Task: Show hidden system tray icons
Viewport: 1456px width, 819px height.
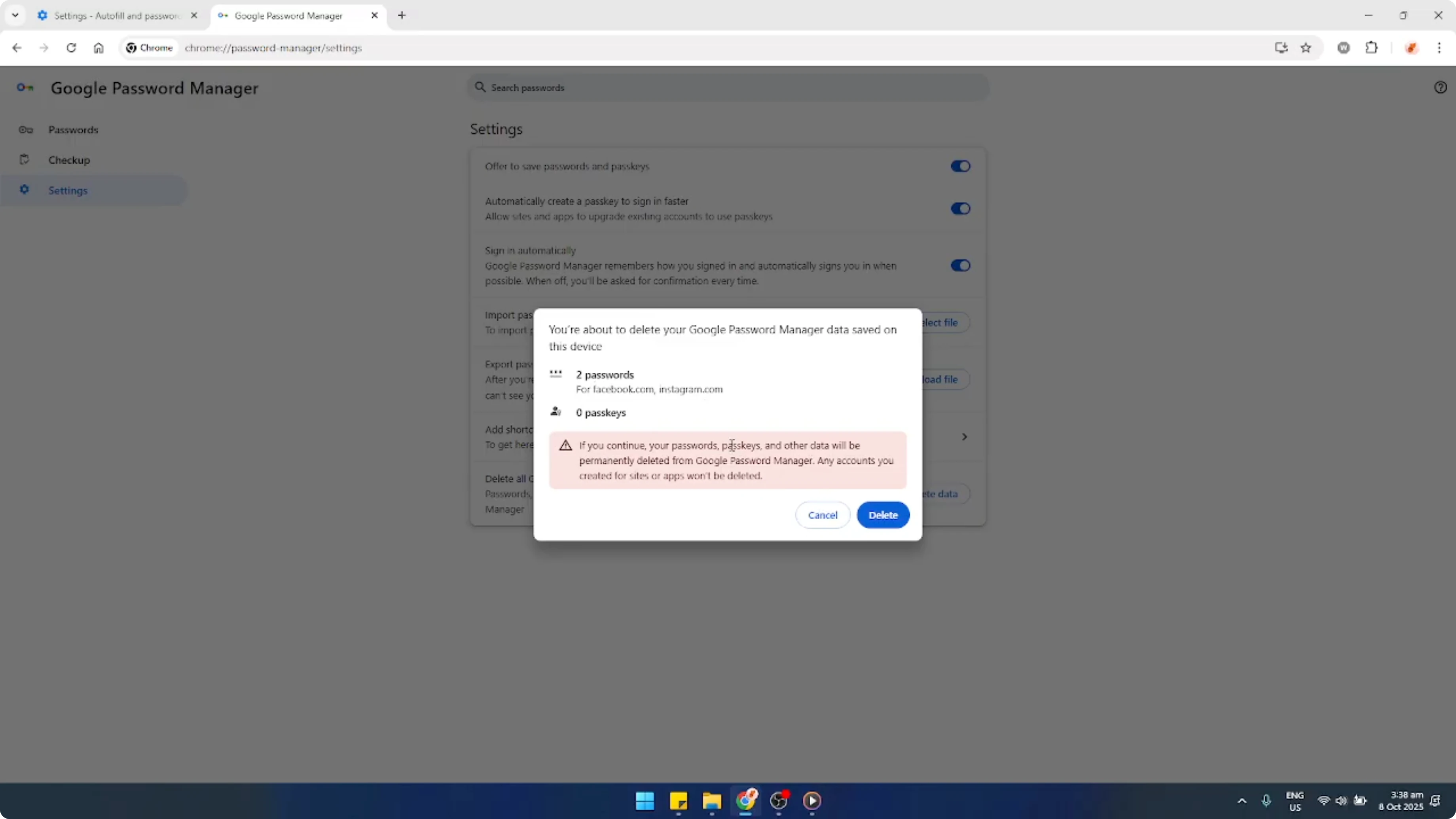Action: pos(1242,801)
